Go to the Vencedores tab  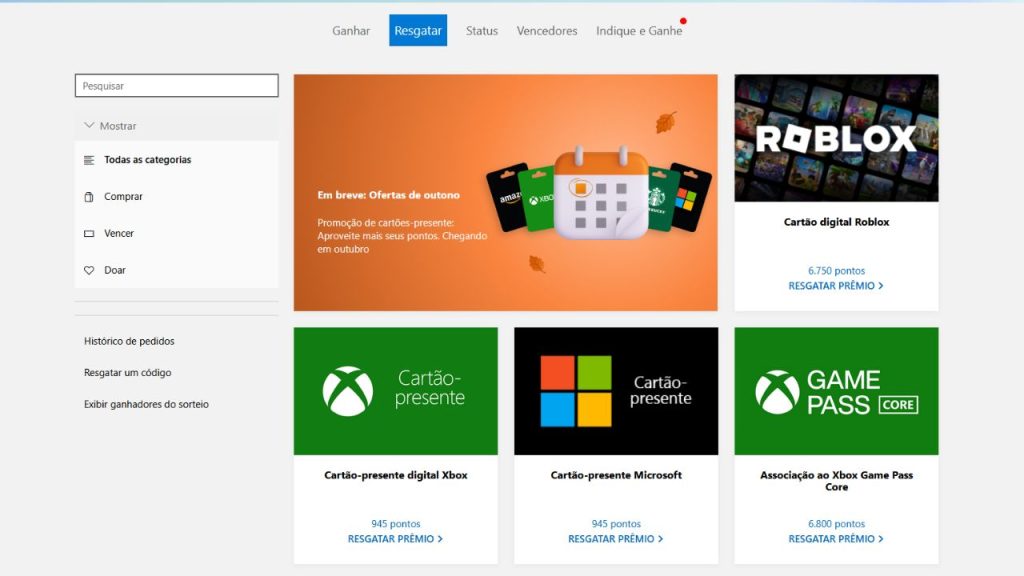coord(547,31)
